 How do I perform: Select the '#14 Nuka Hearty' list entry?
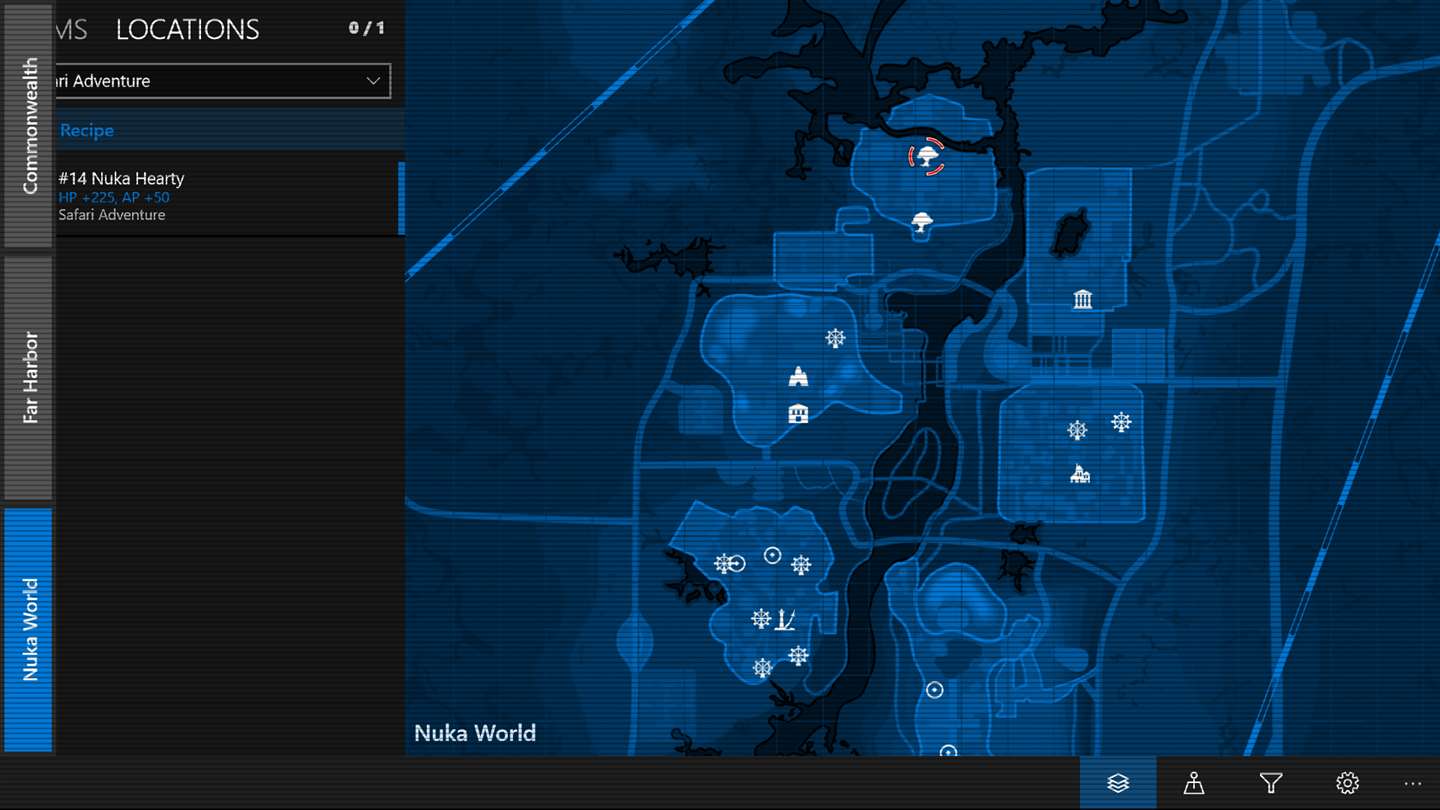pos(230,195)
